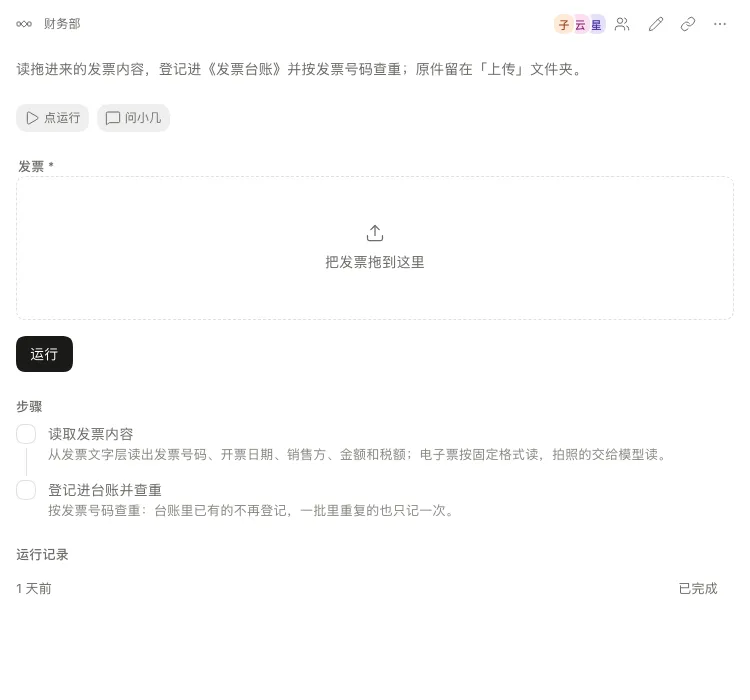Screen dimensions: 750x700
Task: Click the upload arrow icon in dropzone
Action: click(x=375, y=233)
